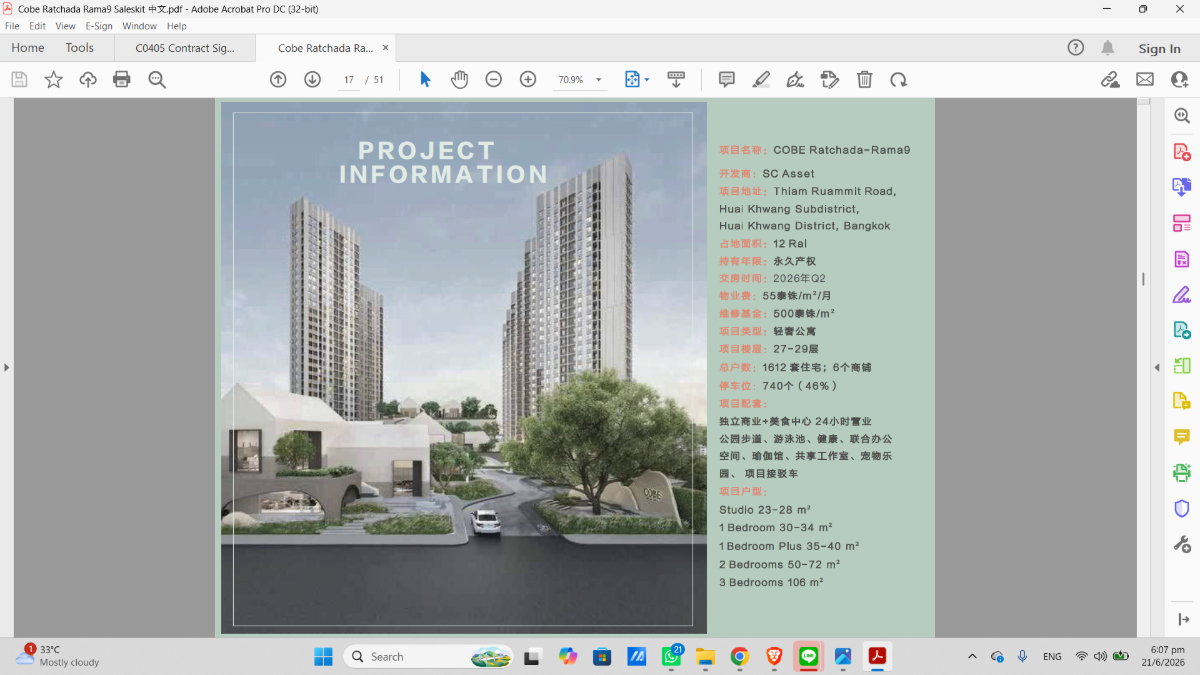Add a sticky note comment

point(727,80)
